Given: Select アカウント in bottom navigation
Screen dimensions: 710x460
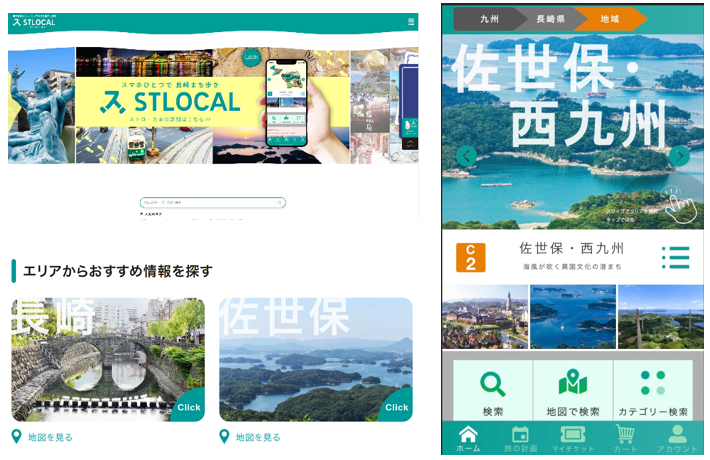Looking at the screenshot, I should [x=677, y=439].
